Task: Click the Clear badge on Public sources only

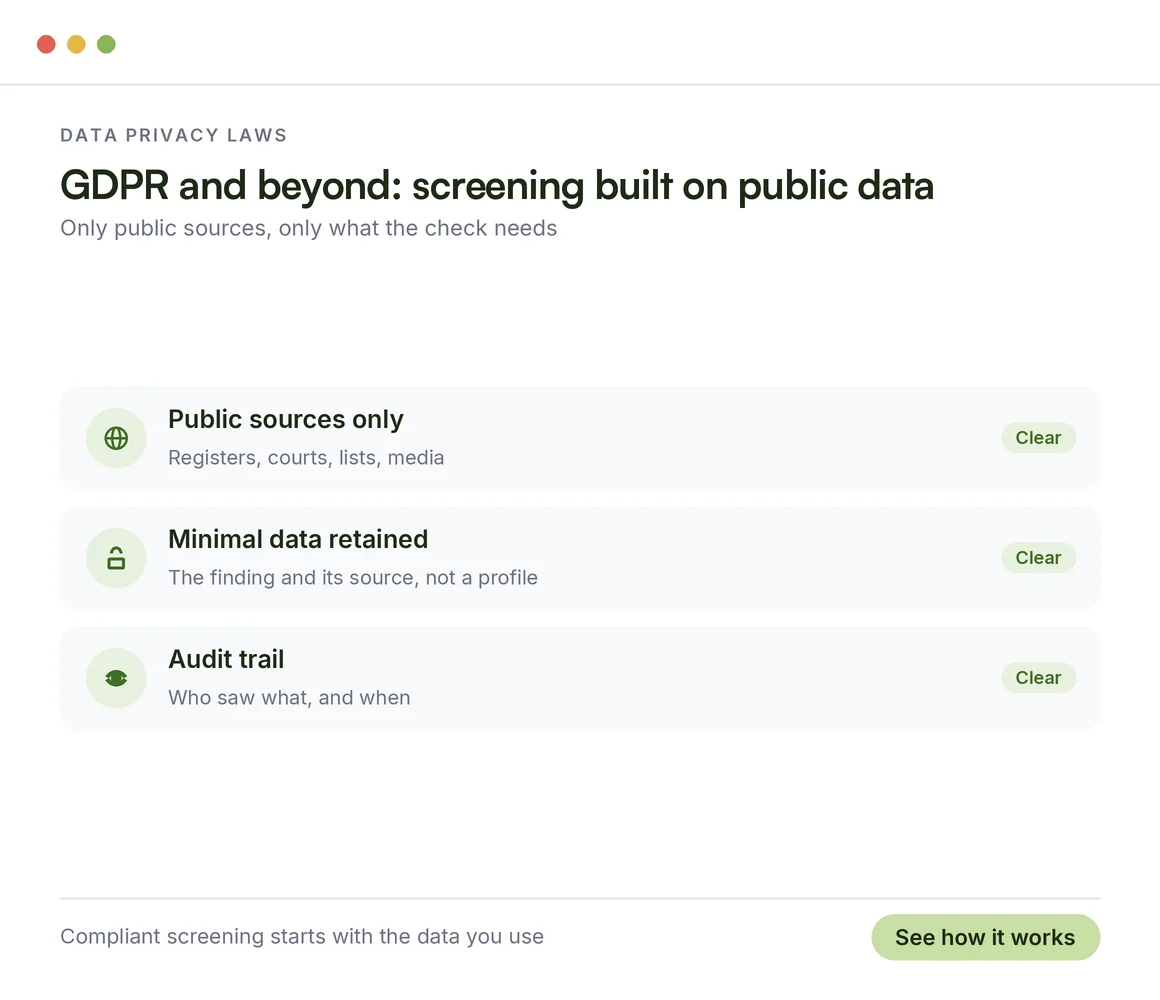Action: pos(1038,438)
